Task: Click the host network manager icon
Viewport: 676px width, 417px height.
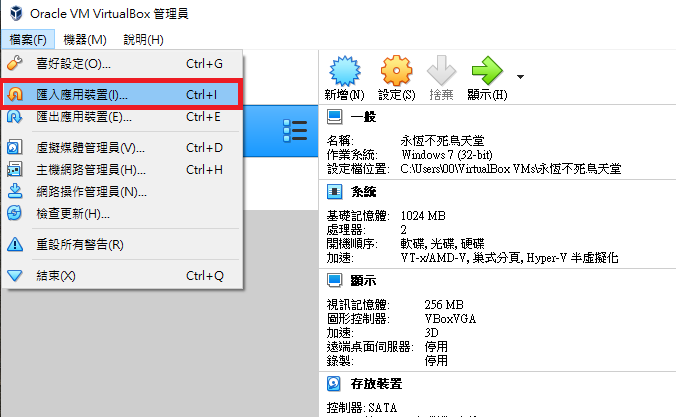Action: tap(15, 169)
